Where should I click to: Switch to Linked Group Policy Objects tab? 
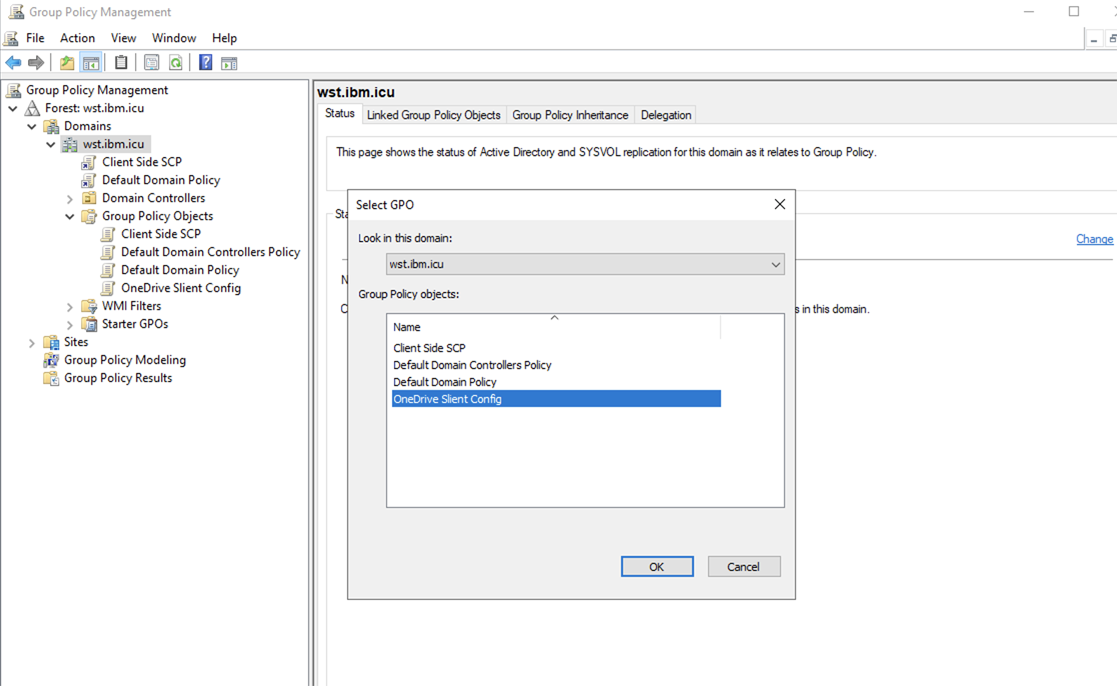434,115
